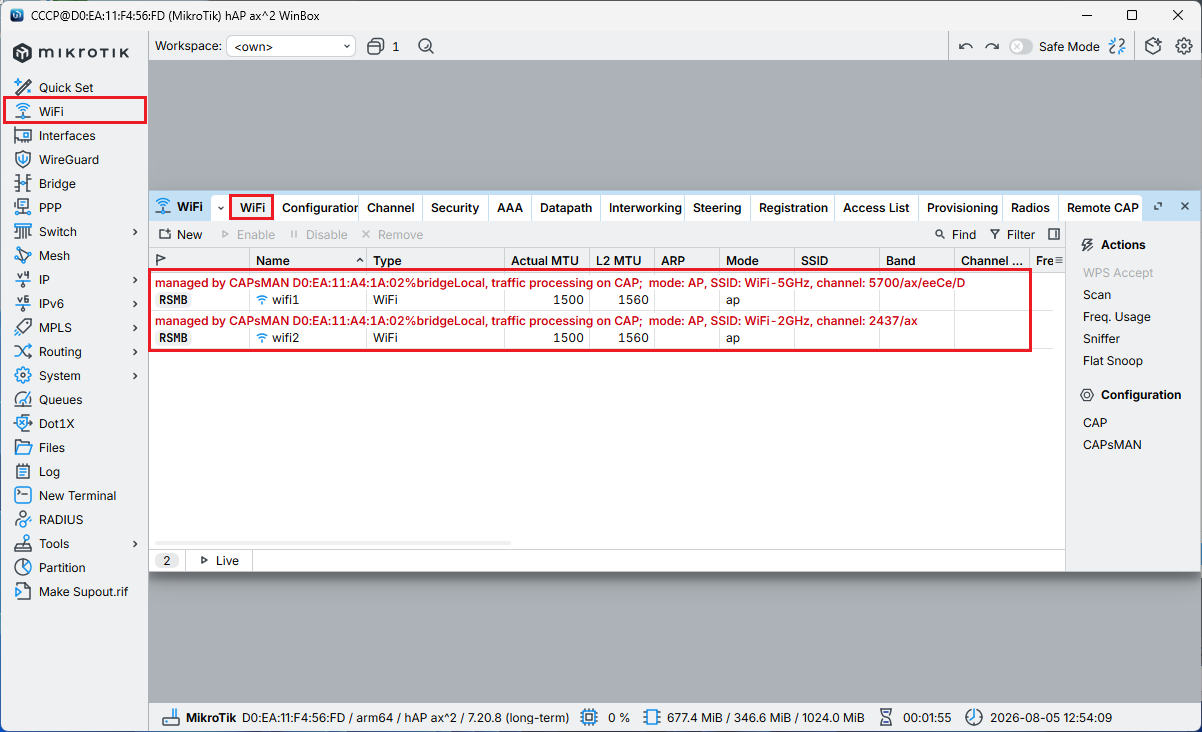Click the search magnifier beside Workspace
Viewport: 1202px width, 732px height.
[426, 46]
